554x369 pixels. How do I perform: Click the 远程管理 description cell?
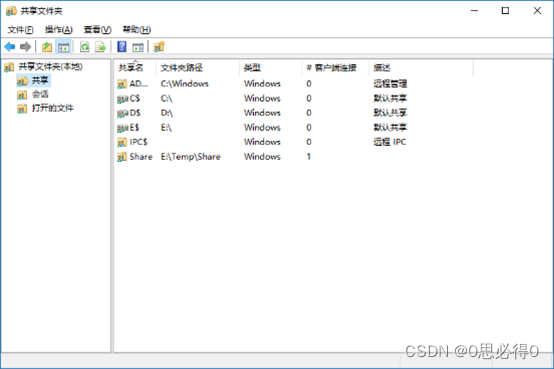tap(390, 84)
